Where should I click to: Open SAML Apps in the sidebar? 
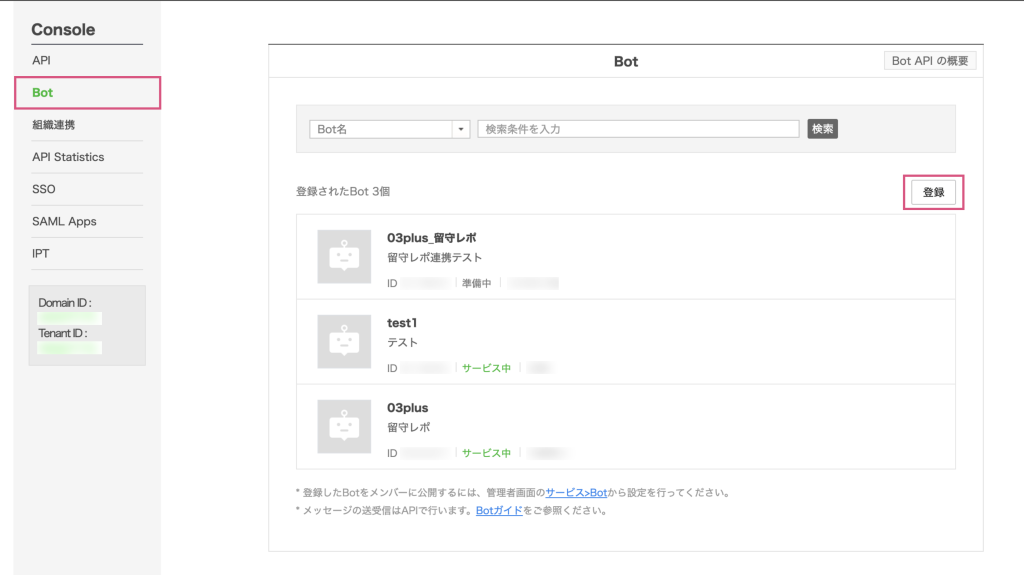64,221
